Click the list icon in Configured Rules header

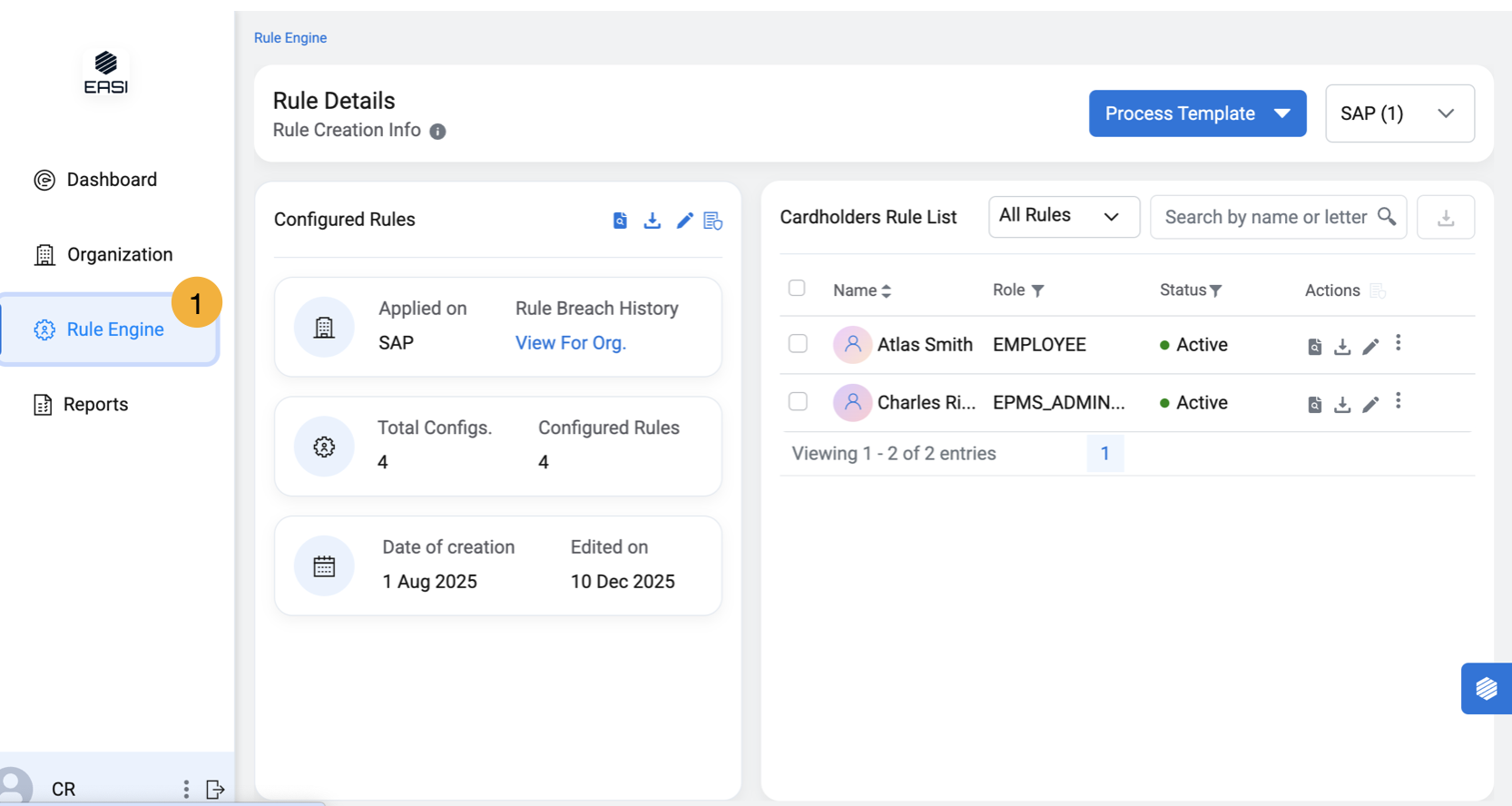pyautogui.click(x=713, y=221)
